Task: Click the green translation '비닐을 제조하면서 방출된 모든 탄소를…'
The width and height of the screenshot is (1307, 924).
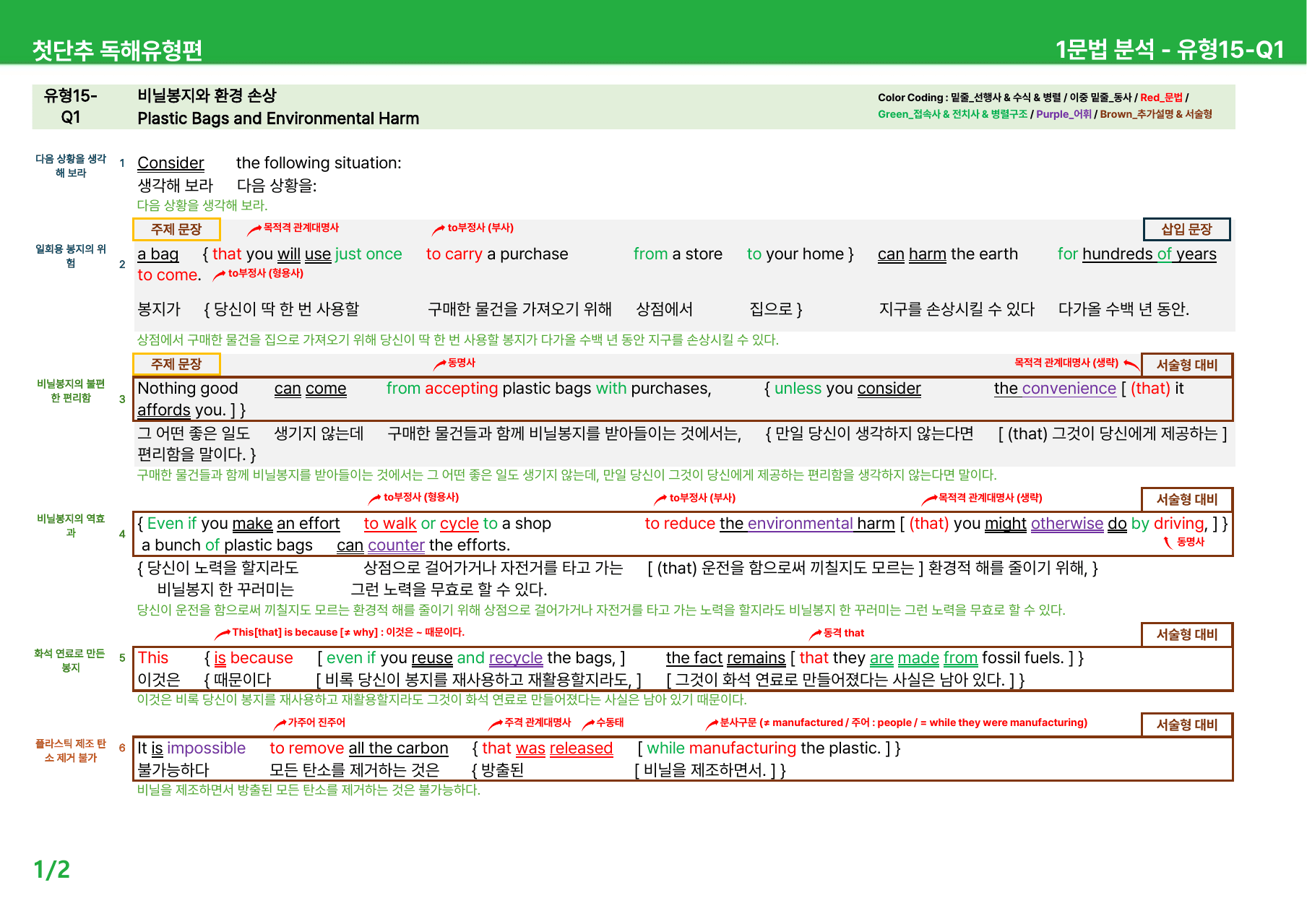Action: 309,790
